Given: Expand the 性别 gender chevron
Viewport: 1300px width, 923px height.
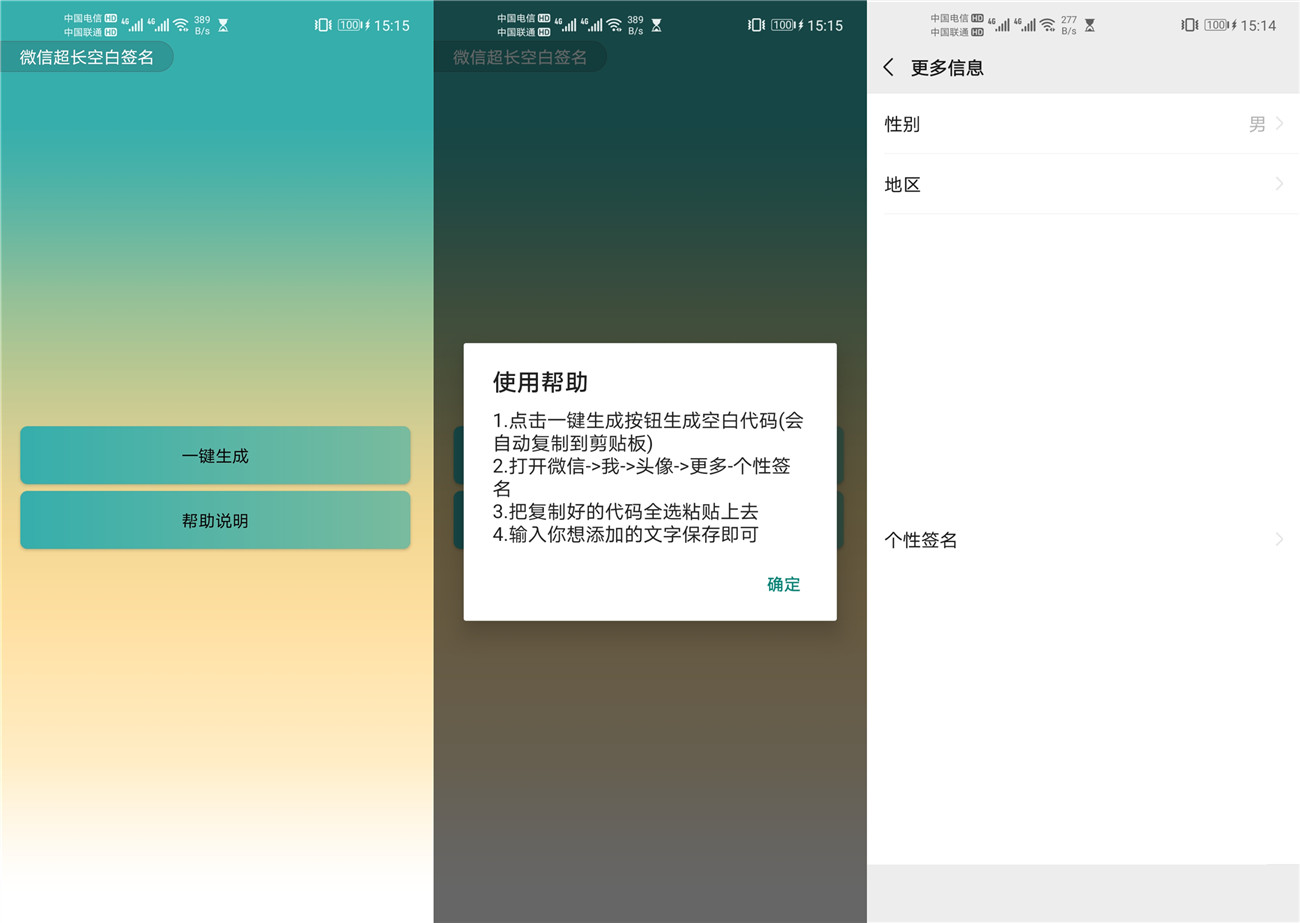Looking at the screenshot, I should pos(1279,123).
